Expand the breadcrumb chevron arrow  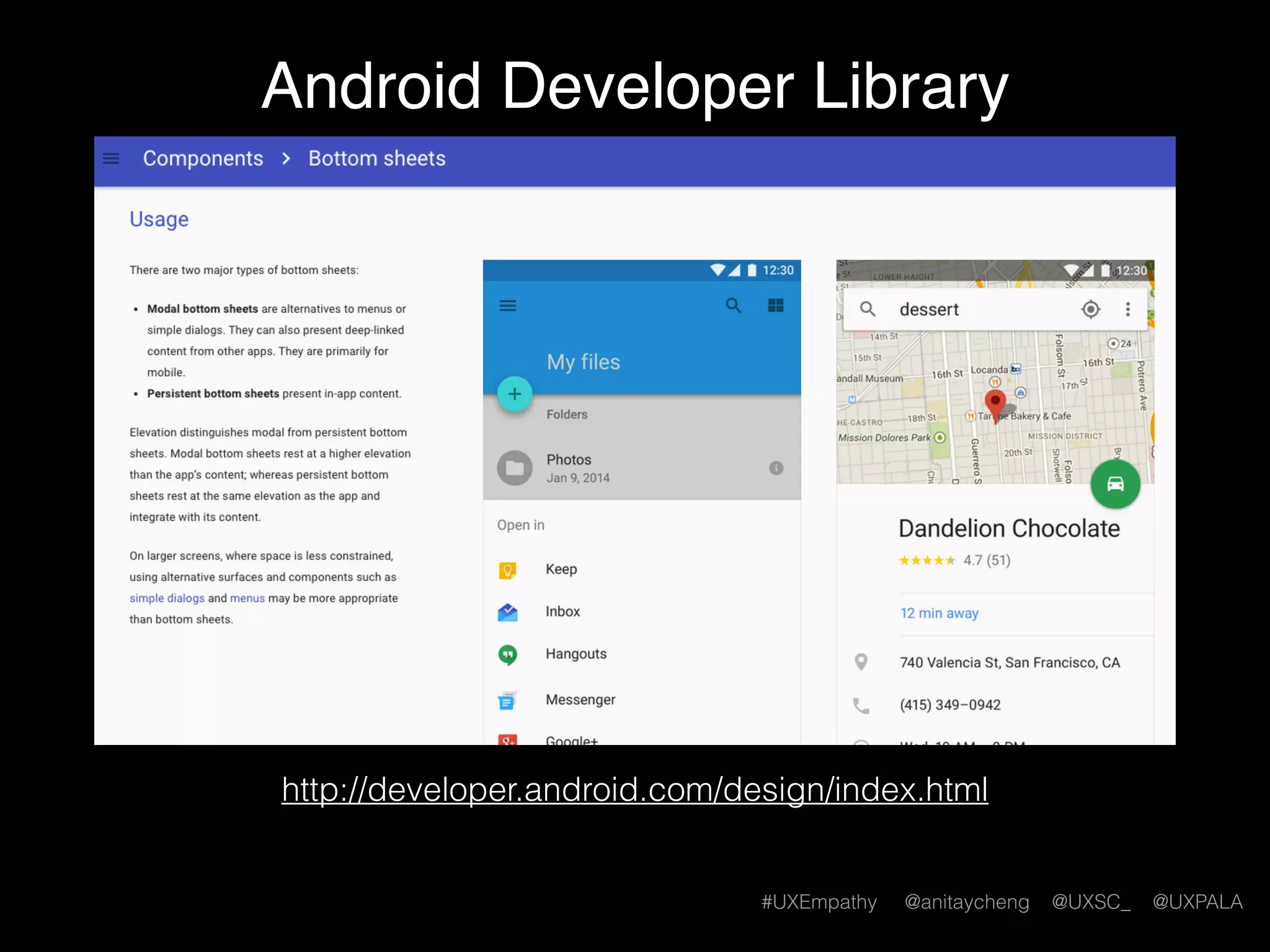pyautogui.click(x=286, y=159)
